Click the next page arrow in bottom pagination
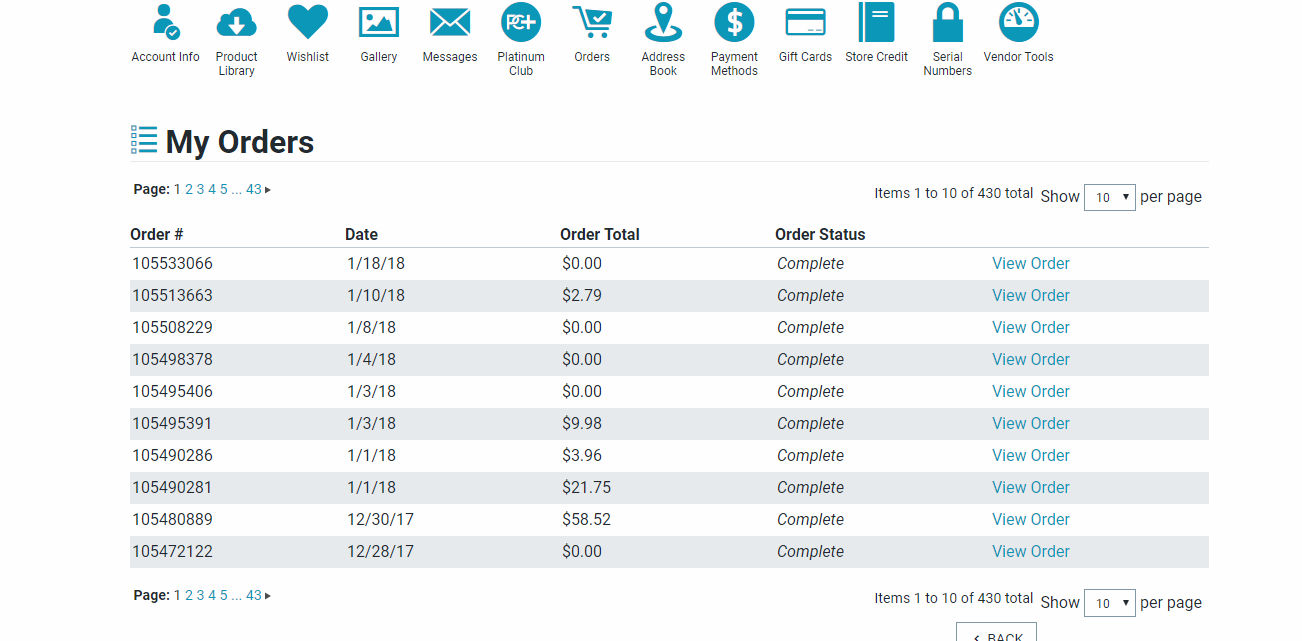This screenshot has width=1302, height=641. pyautogui.click(x=268, y=596)
